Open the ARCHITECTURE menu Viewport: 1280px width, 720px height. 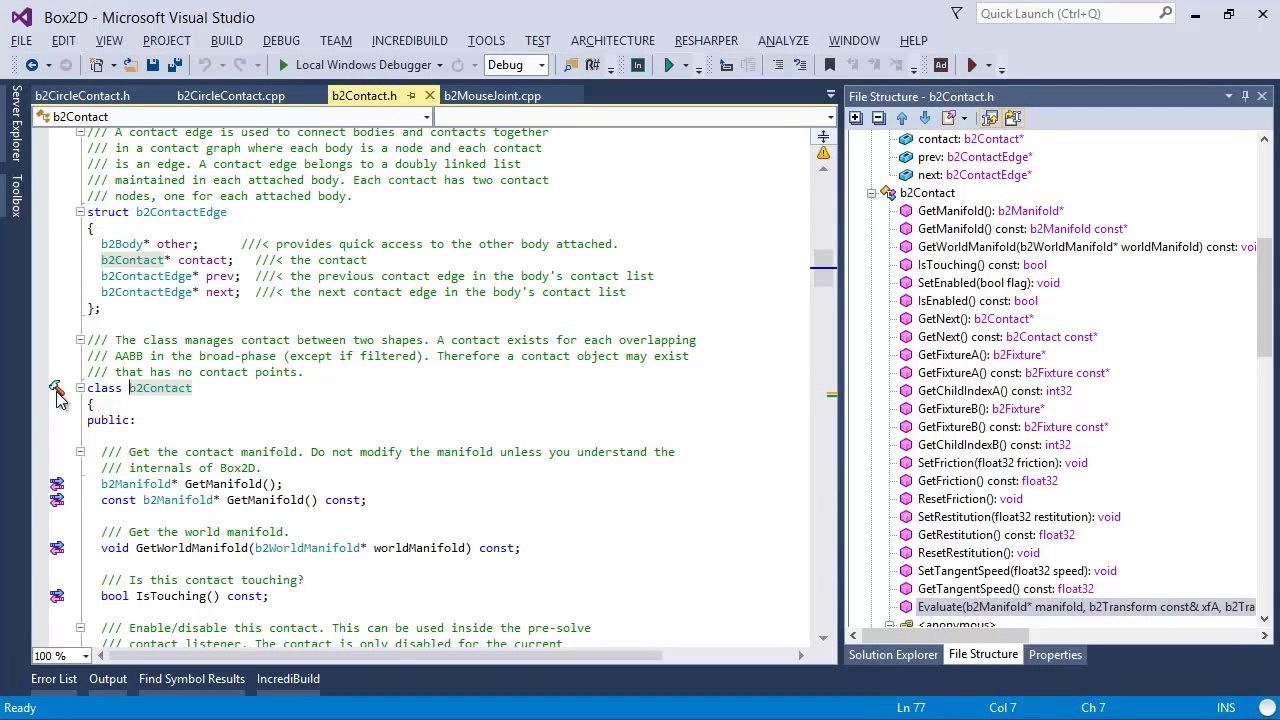pyautogui.click(x=613, y=41)
